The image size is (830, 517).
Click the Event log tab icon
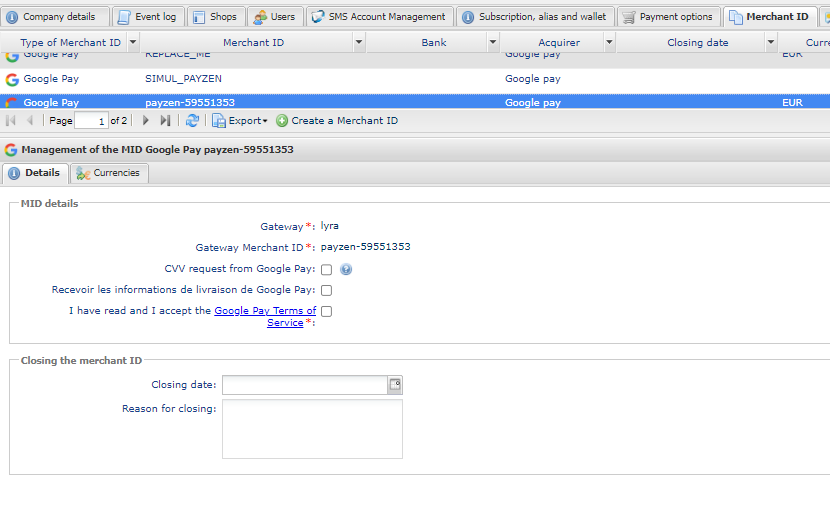tap(123, 17)
